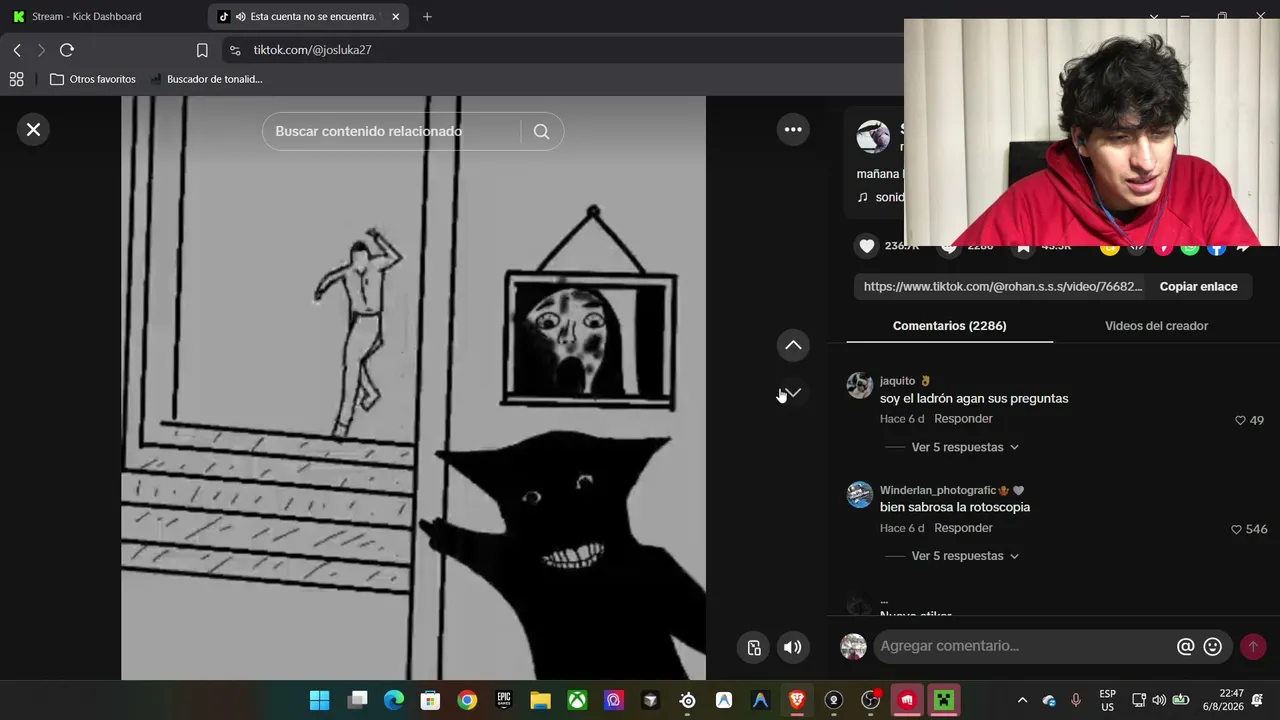Toggle auto-scroll button beside the speaker
This screenshot has height=720, width=1280.
[755, 647]
